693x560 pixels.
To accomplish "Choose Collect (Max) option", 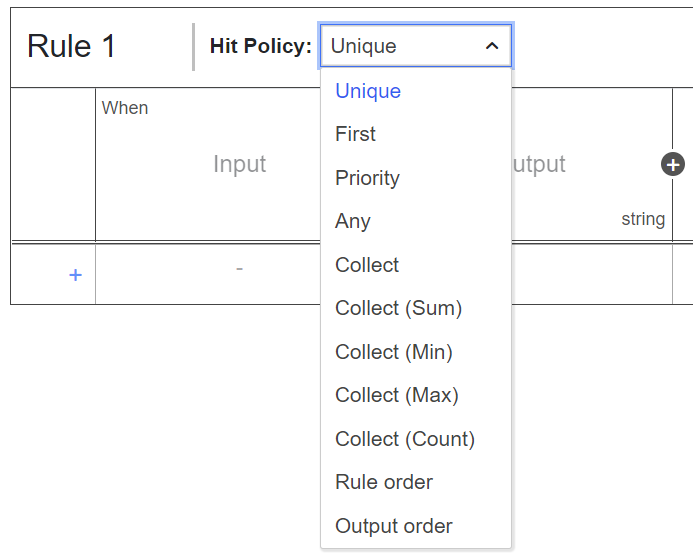I will tap(397, 395).
